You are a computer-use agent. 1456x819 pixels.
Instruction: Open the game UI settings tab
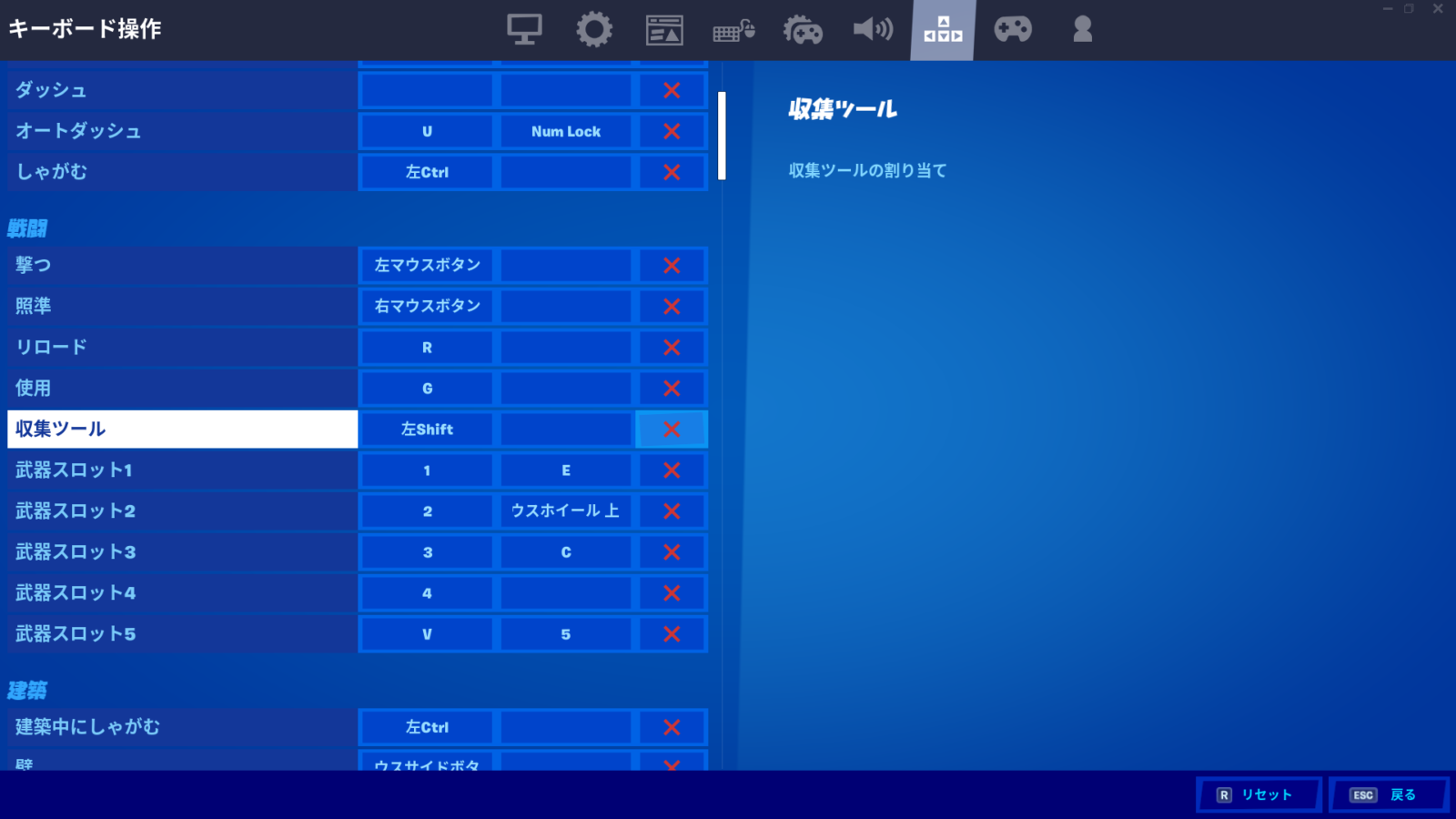pos(664,30)
